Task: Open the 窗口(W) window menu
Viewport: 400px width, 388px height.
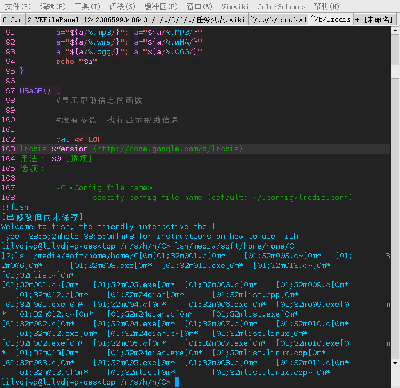Action: (199, 6)
